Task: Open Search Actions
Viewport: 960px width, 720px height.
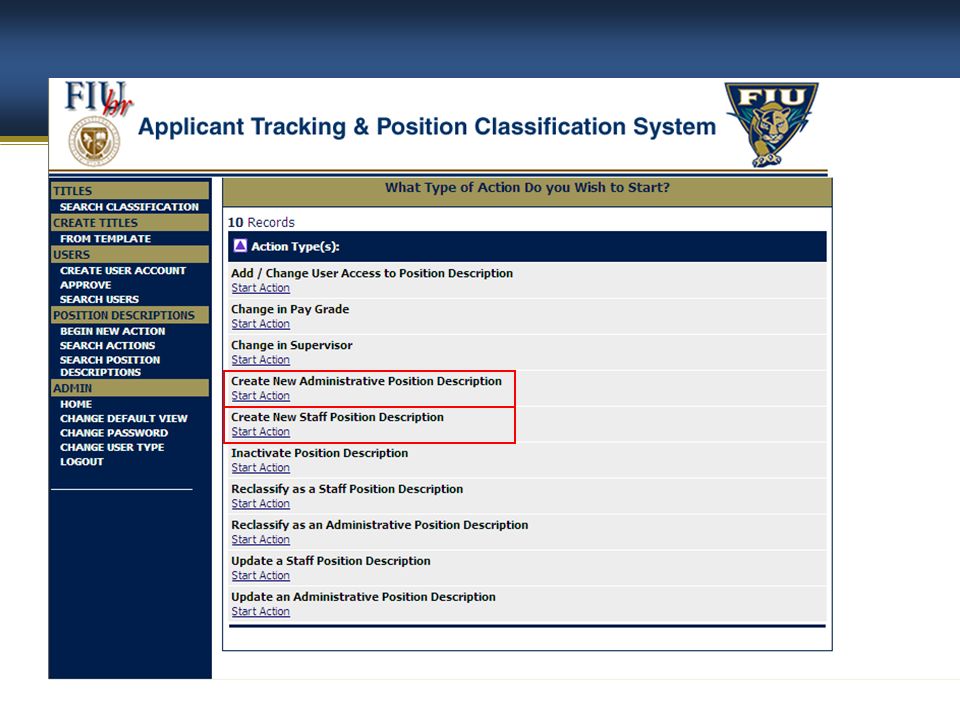Action: coord(107,346)
